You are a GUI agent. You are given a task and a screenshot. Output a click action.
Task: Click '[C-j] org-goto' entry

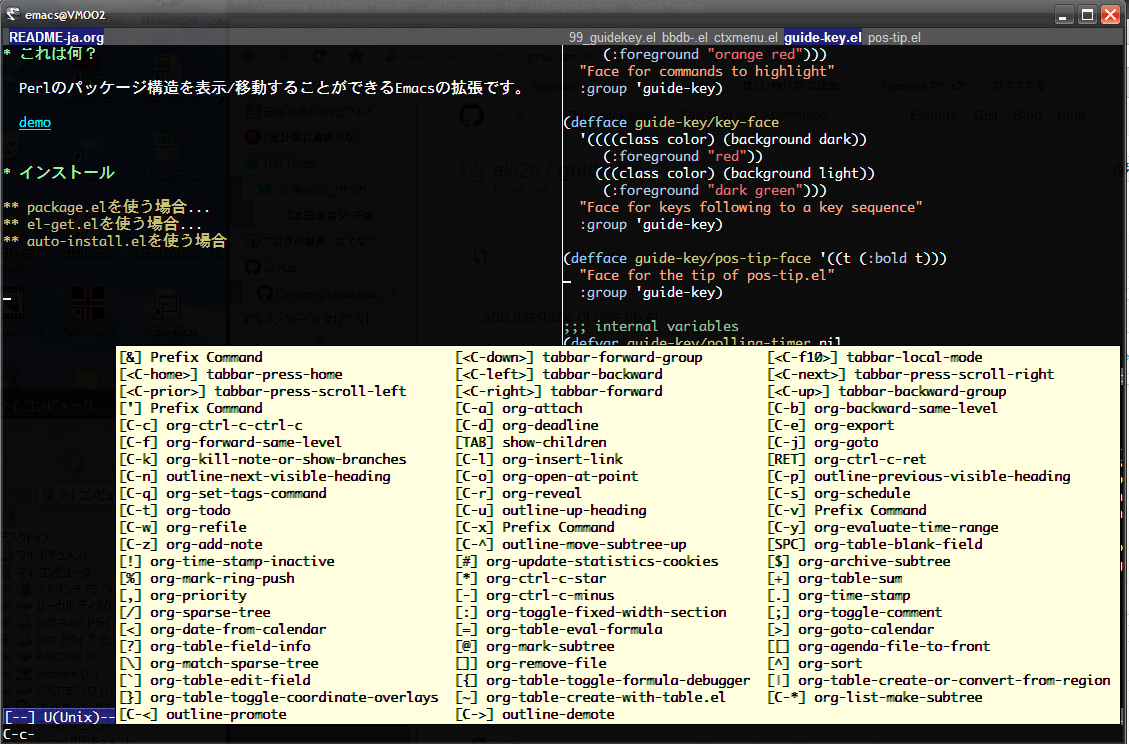tap(822, 442)
